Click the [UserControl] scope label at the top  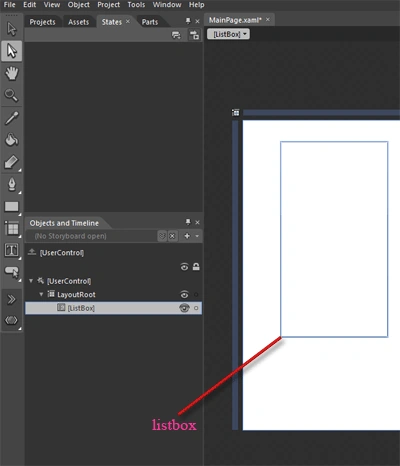pos(62,253)
